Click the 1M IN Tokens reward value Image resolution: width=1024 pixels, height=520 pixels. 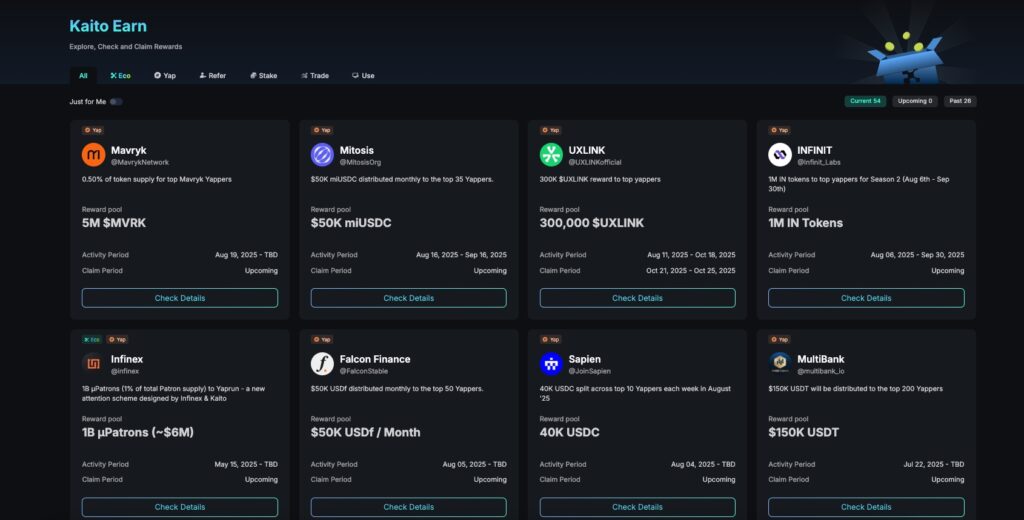pos(805,223)
